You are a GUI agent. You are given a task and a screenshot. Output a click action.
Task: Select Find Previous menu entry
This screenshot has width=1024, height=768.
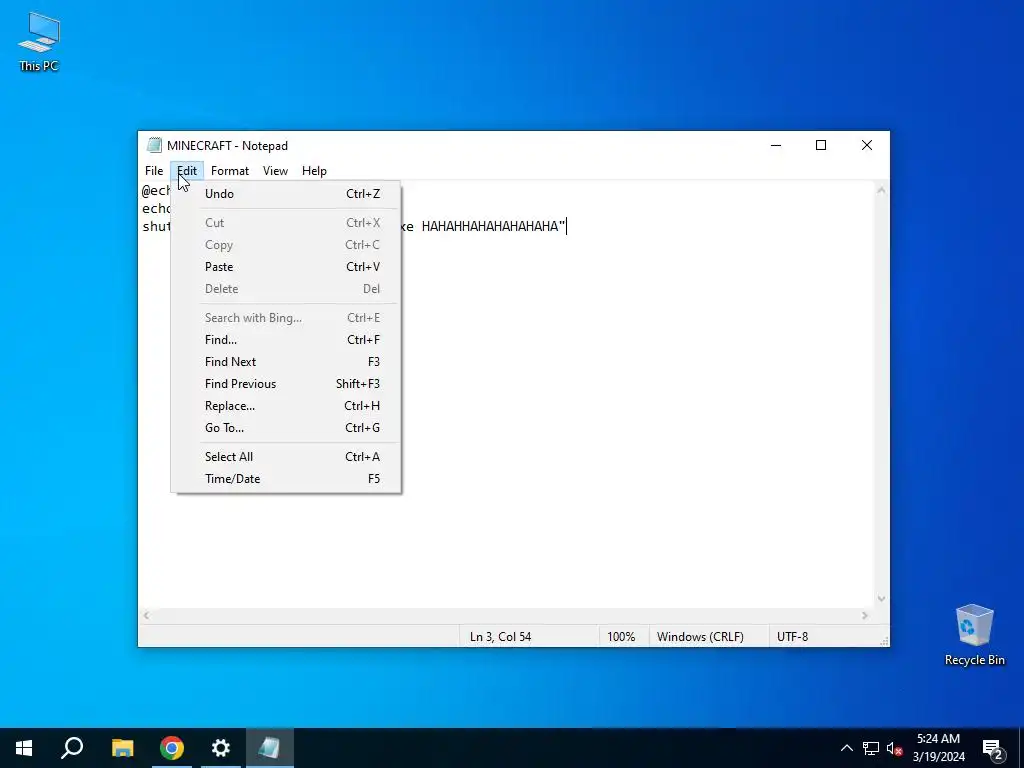[286, 383]
